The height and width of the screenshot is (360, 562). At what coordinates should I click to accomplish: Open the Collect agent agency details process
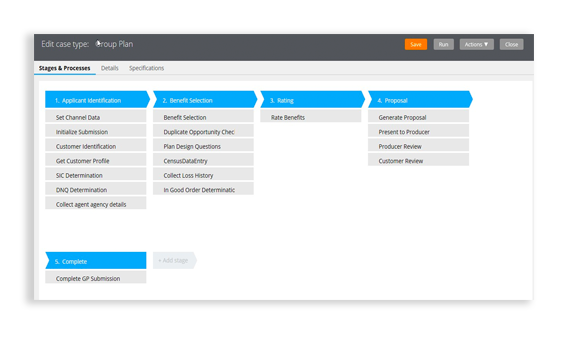click(x=96, y=203)
